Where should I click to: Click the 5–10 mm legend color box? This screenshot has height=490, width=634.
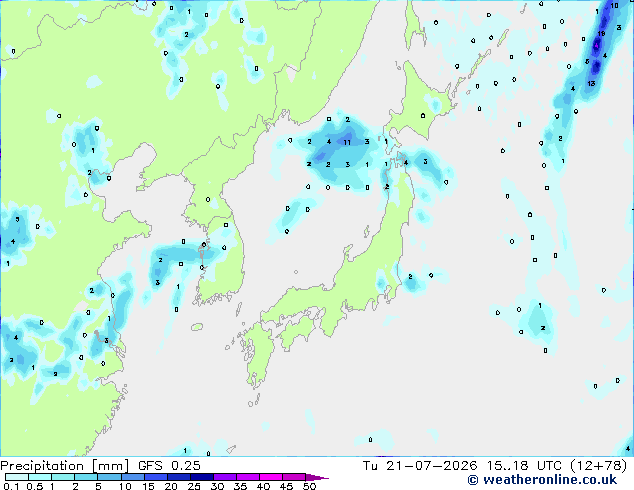pos(109,477)
